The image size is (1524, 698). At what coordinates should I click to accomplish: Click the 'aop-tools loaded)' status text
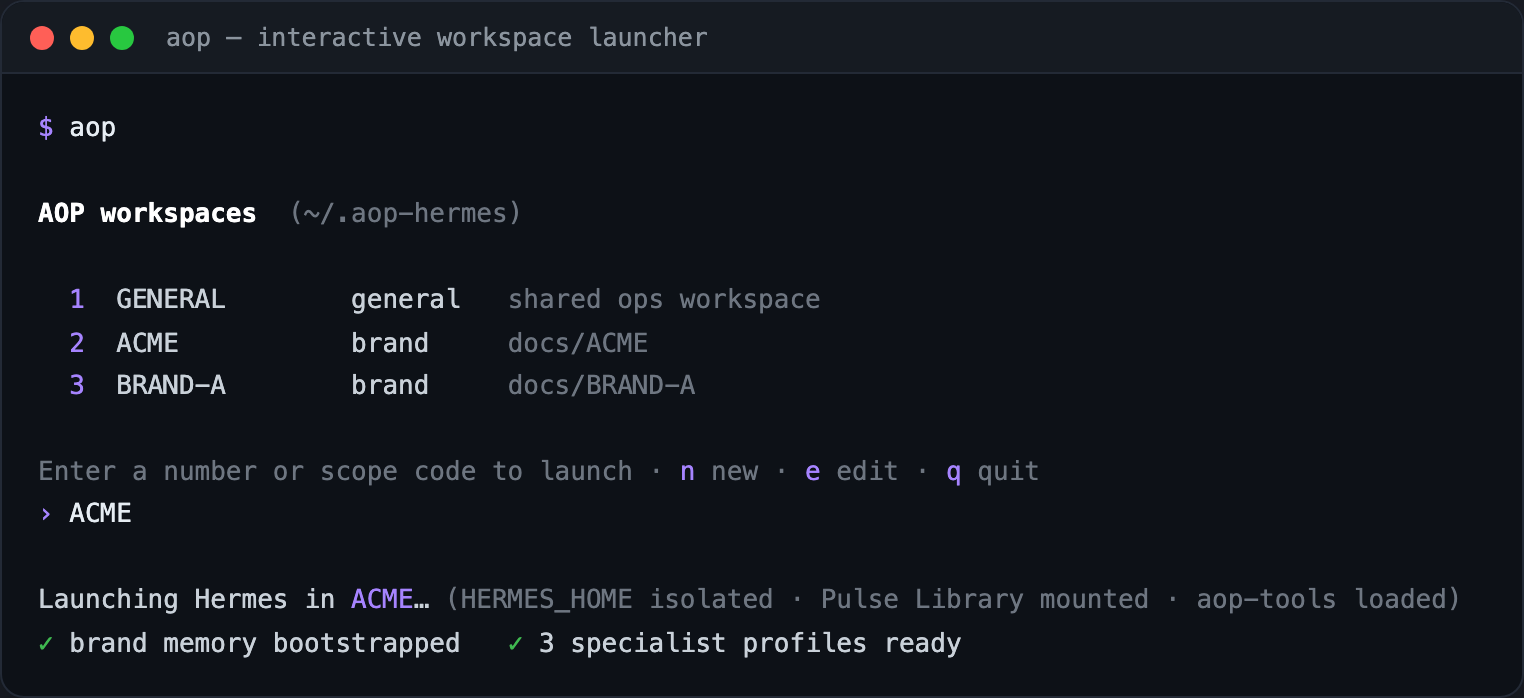tap(1329, 600)
